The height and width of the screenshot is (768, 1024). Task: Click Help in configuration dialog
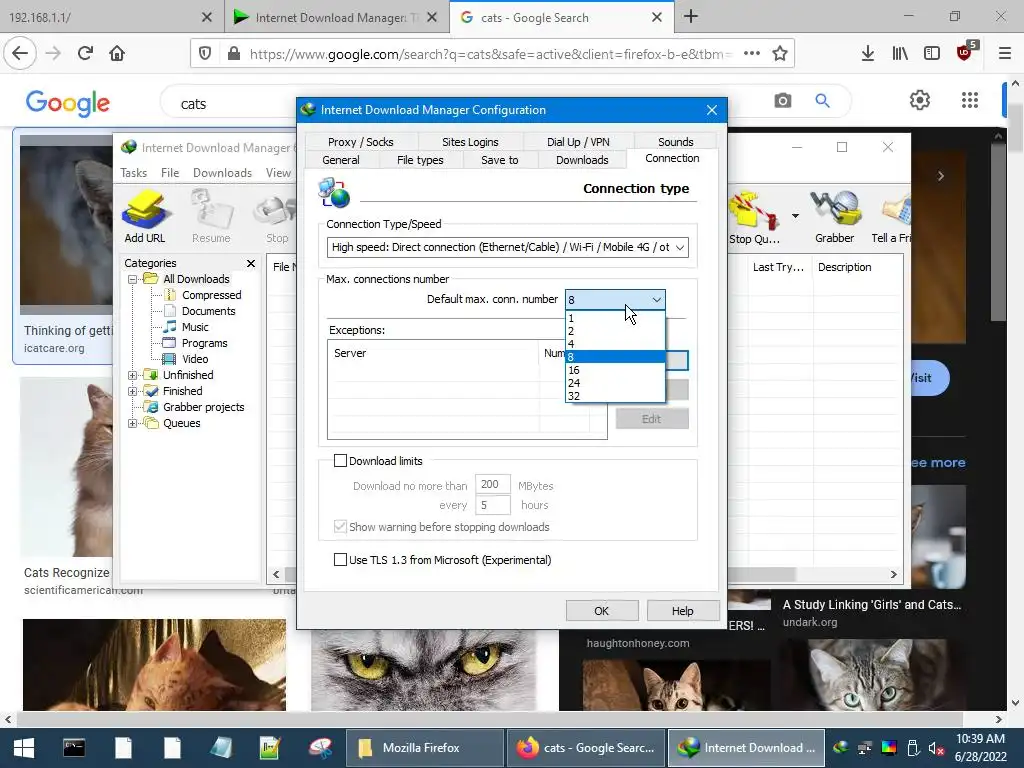682,611
